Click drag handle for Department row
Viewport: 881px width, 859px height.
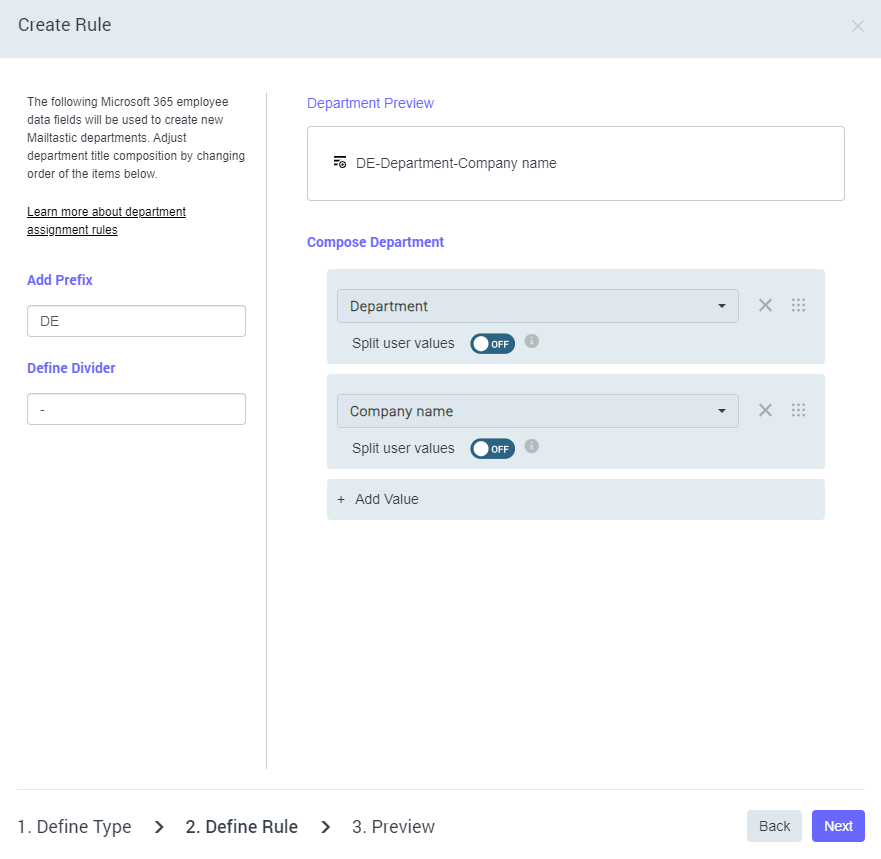point(798,305)
